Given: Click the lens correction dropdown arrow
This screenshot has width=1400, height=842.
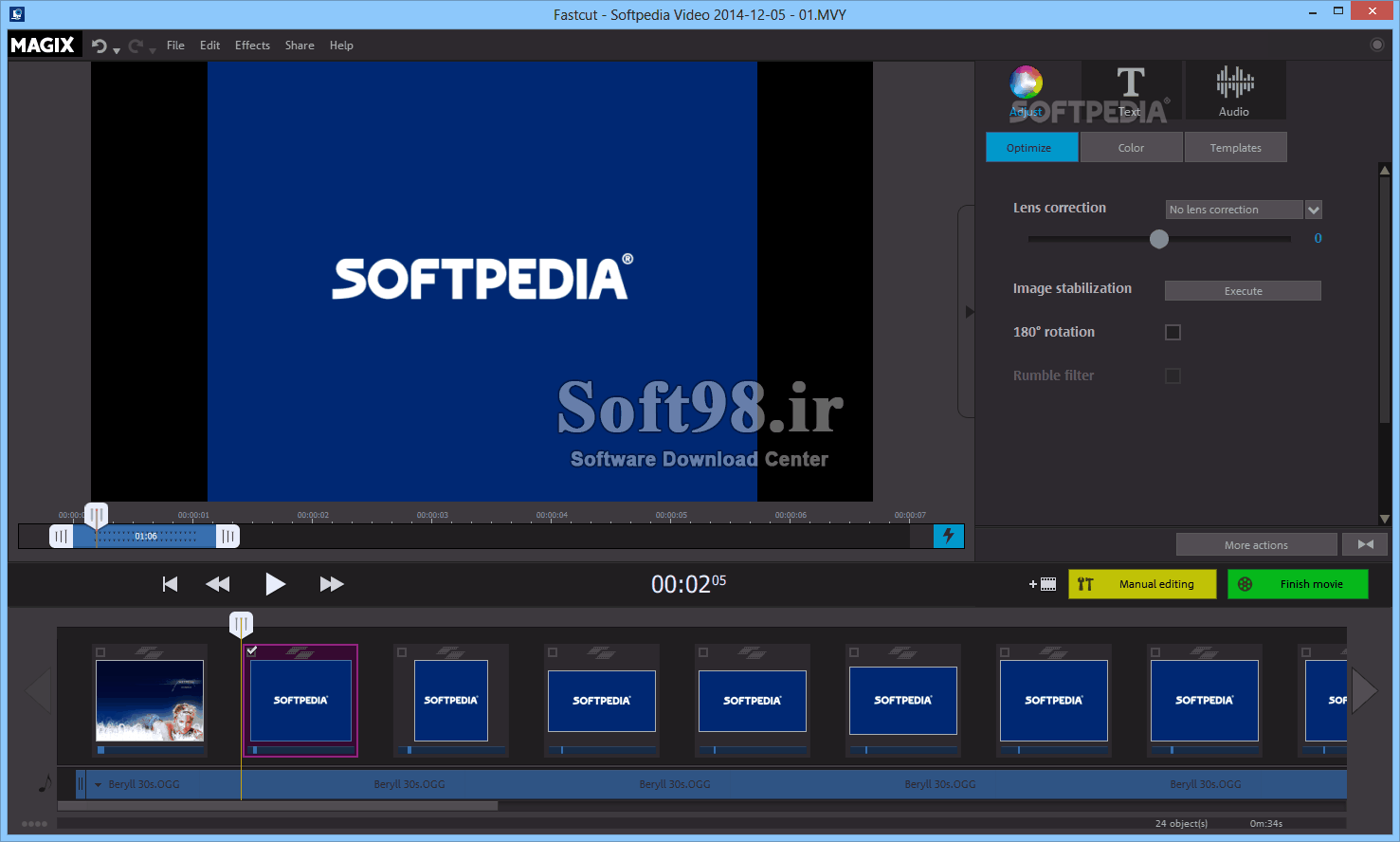Looking at the screenshot, I should click(1314, 210).
